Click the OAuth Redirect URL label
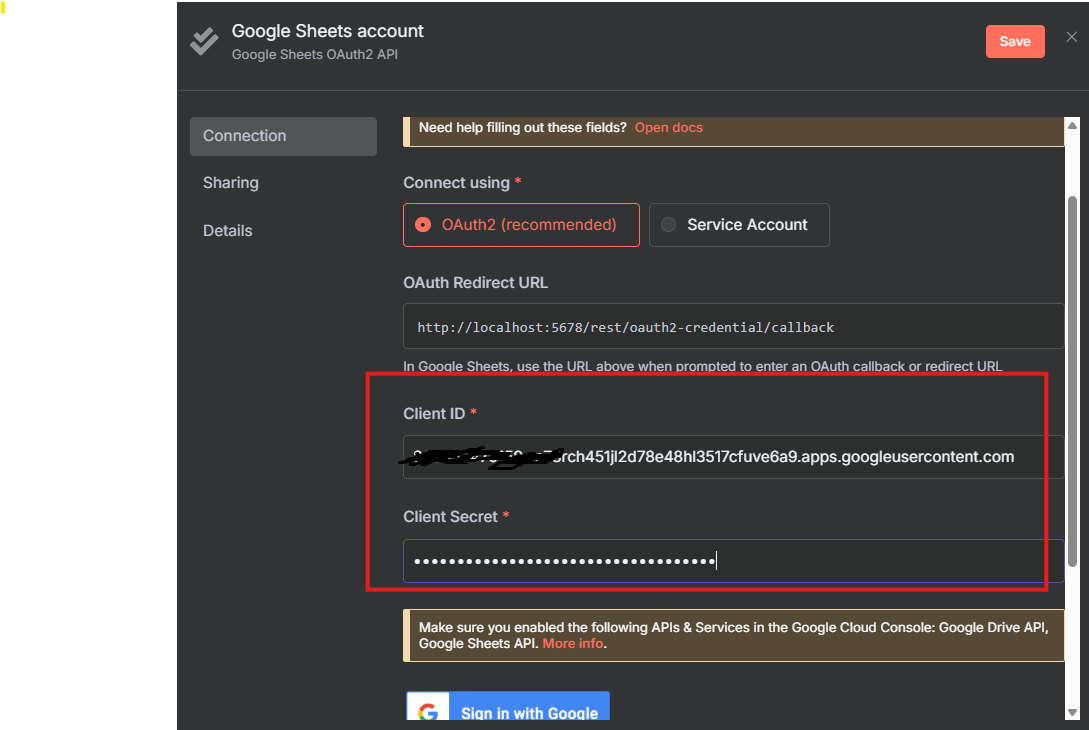 (475, 283)
